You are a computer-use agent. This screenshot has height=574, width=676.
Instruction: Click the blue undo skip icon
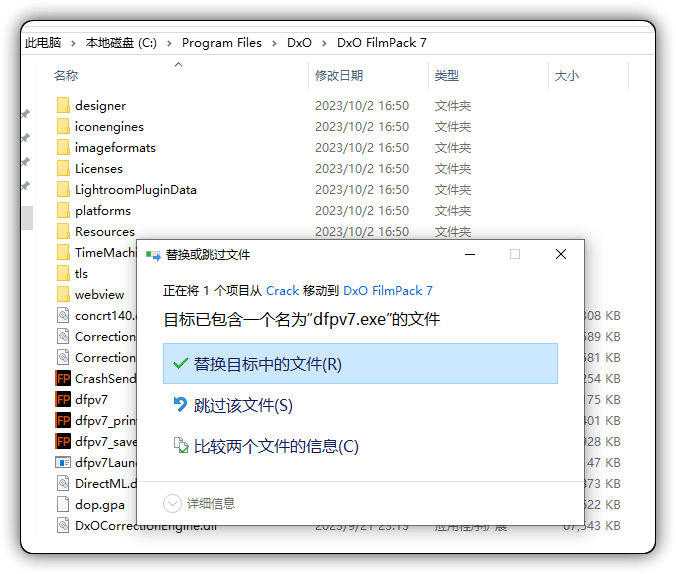[180, 405]
